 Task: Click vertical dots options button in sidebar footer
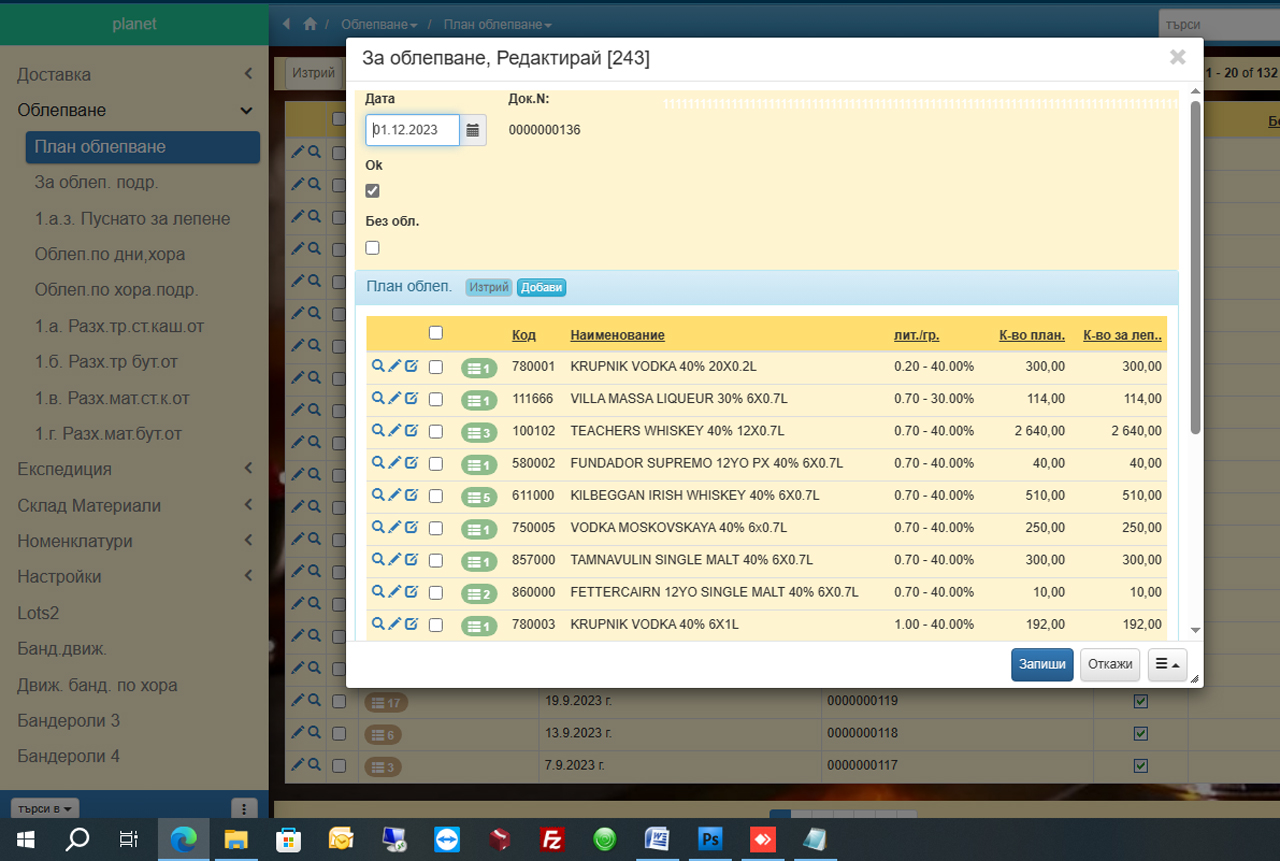[x=244, y=808]
